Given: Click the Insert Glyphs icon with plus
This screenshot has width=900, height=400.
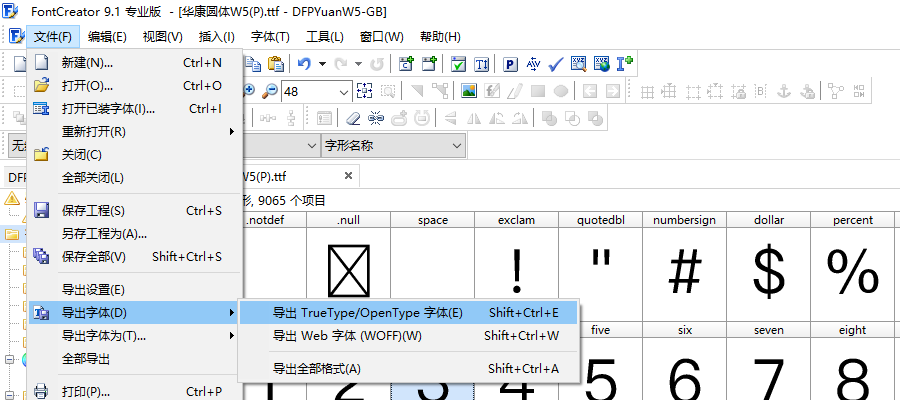Looking at the screenshot, I should [429, 64].
